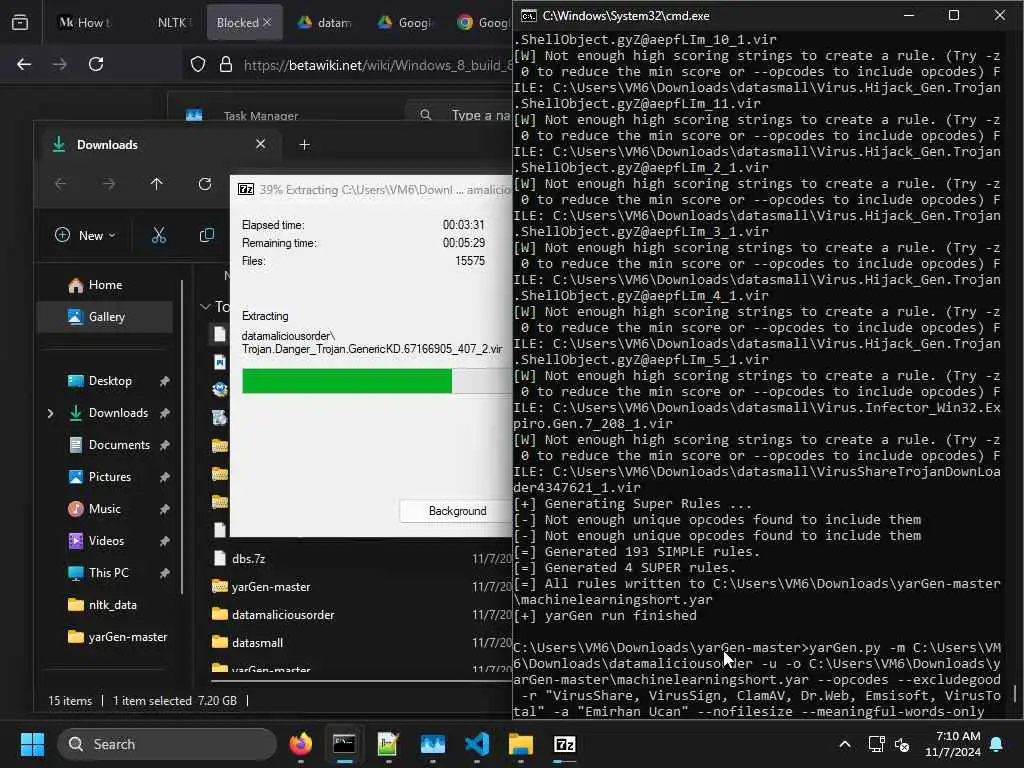Select Gallery in the navigation pane

[x=106, y=317]
